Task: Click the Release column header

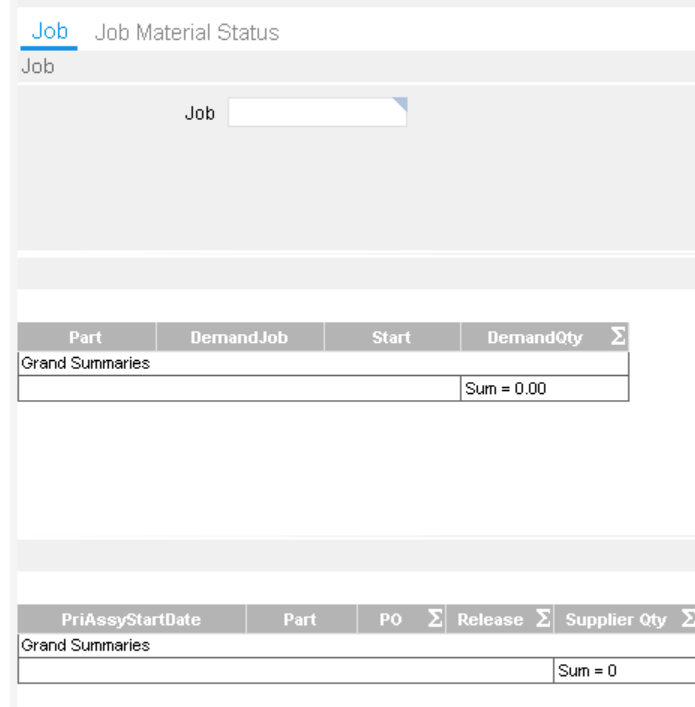Action: click(490, 620)
